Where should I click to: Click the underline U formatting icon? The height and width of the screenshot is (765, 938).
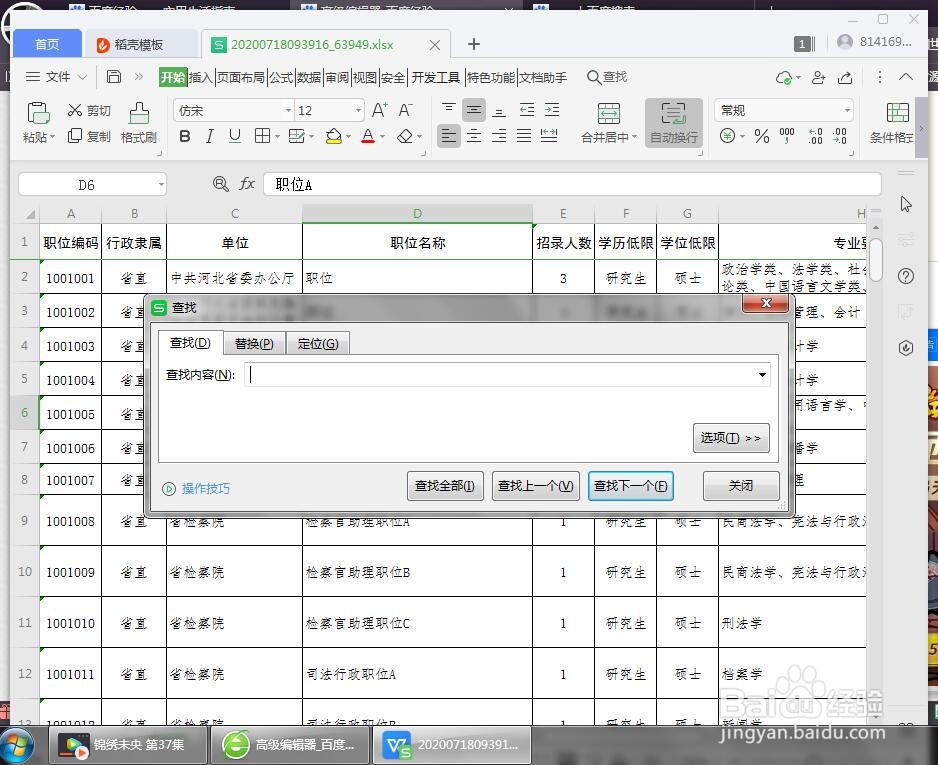(233, 137)
